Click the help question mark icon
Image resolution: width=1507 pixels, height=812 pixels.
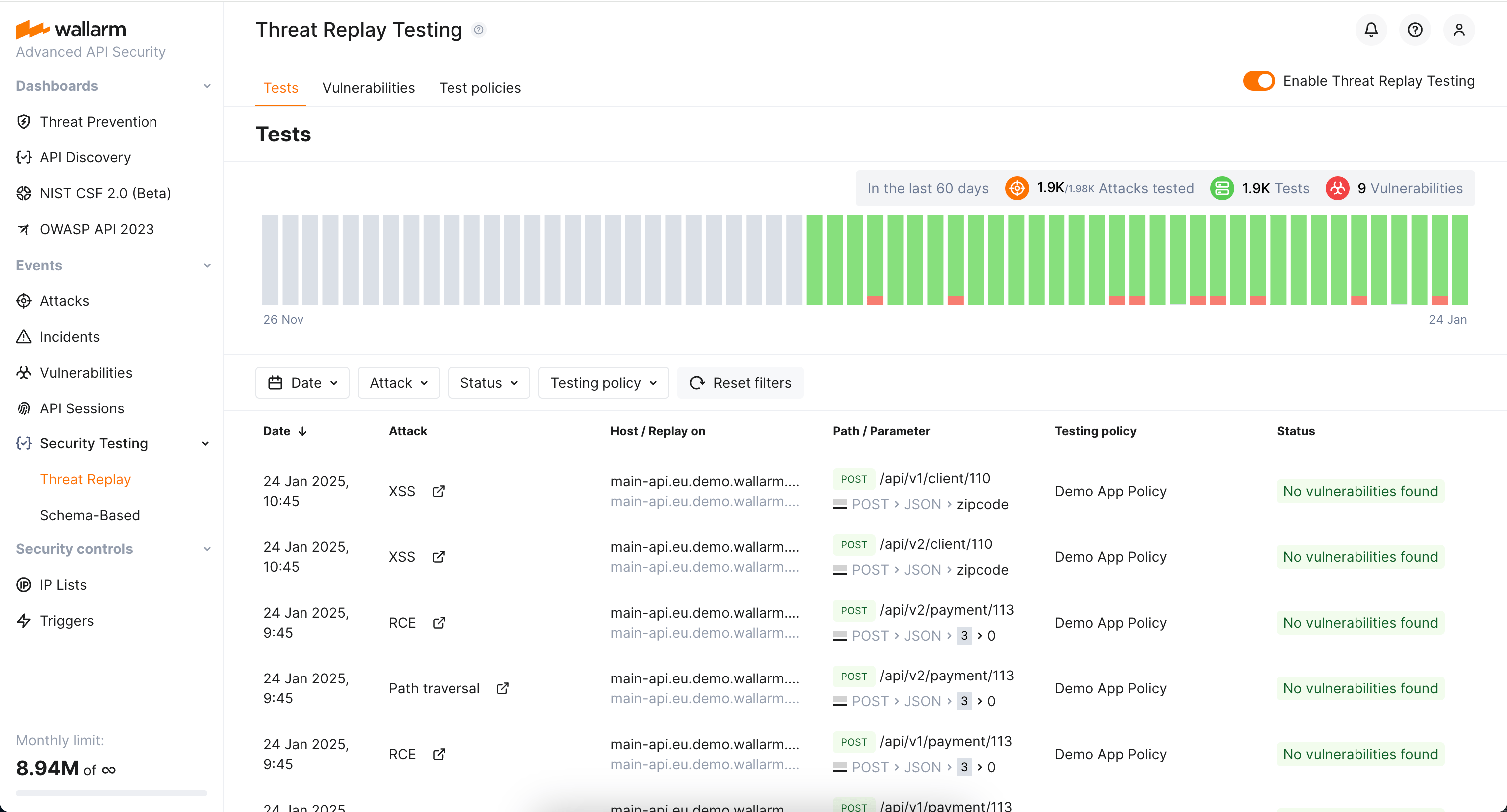(1415, 30)
